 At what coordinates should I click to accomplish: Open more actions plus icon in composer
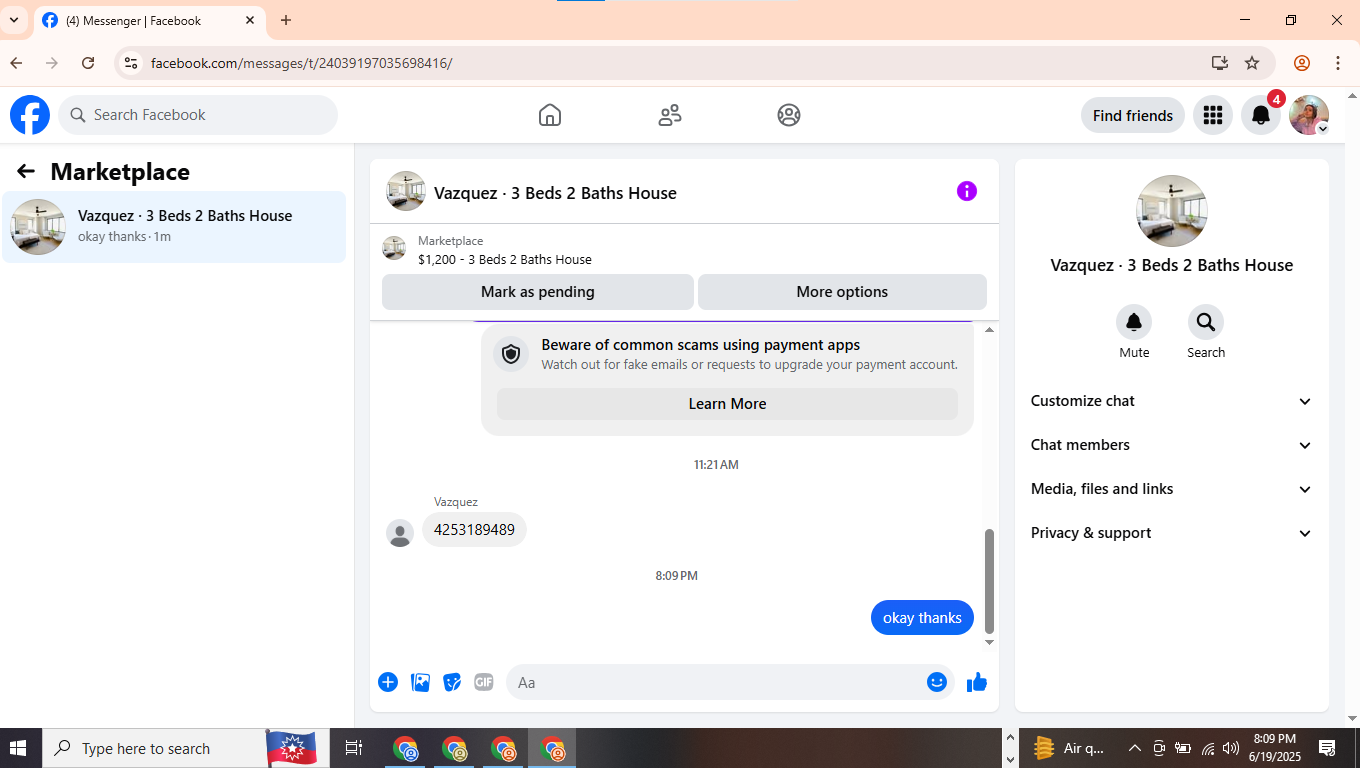point(388,682)
